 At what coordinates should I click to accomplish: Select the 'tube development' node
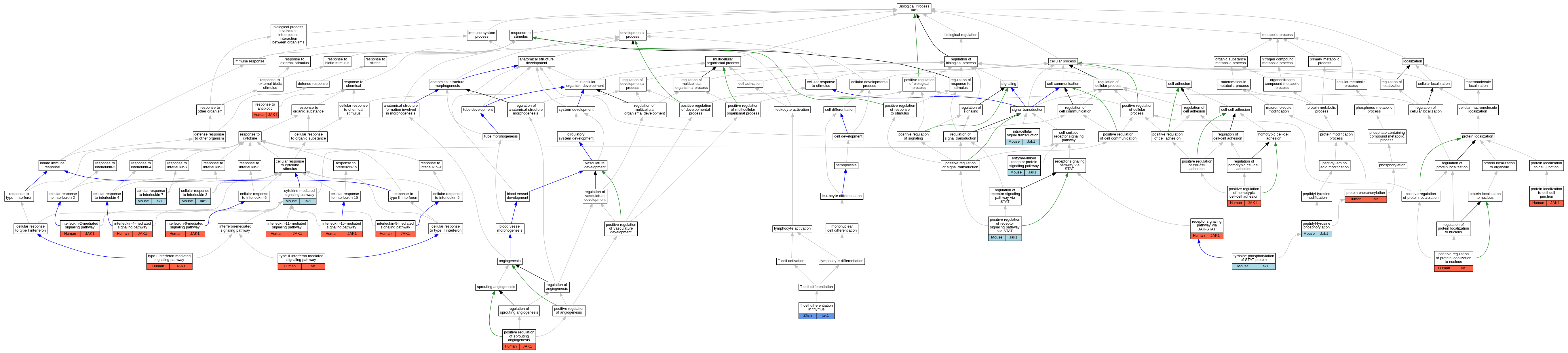[x=478, y=110]
